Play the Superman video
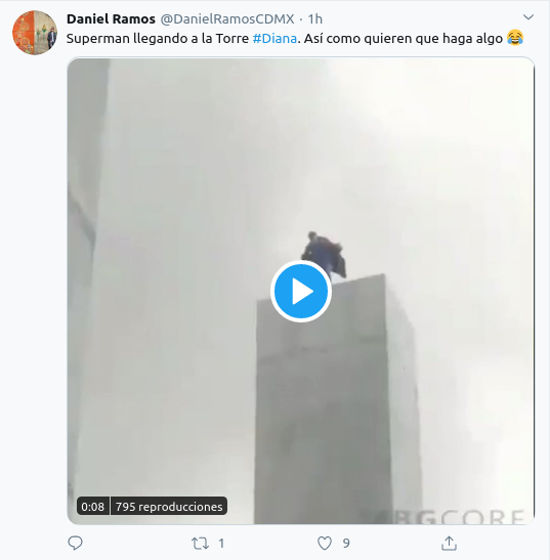This screenshot has height=560, width=550. (x=301, y=291)
